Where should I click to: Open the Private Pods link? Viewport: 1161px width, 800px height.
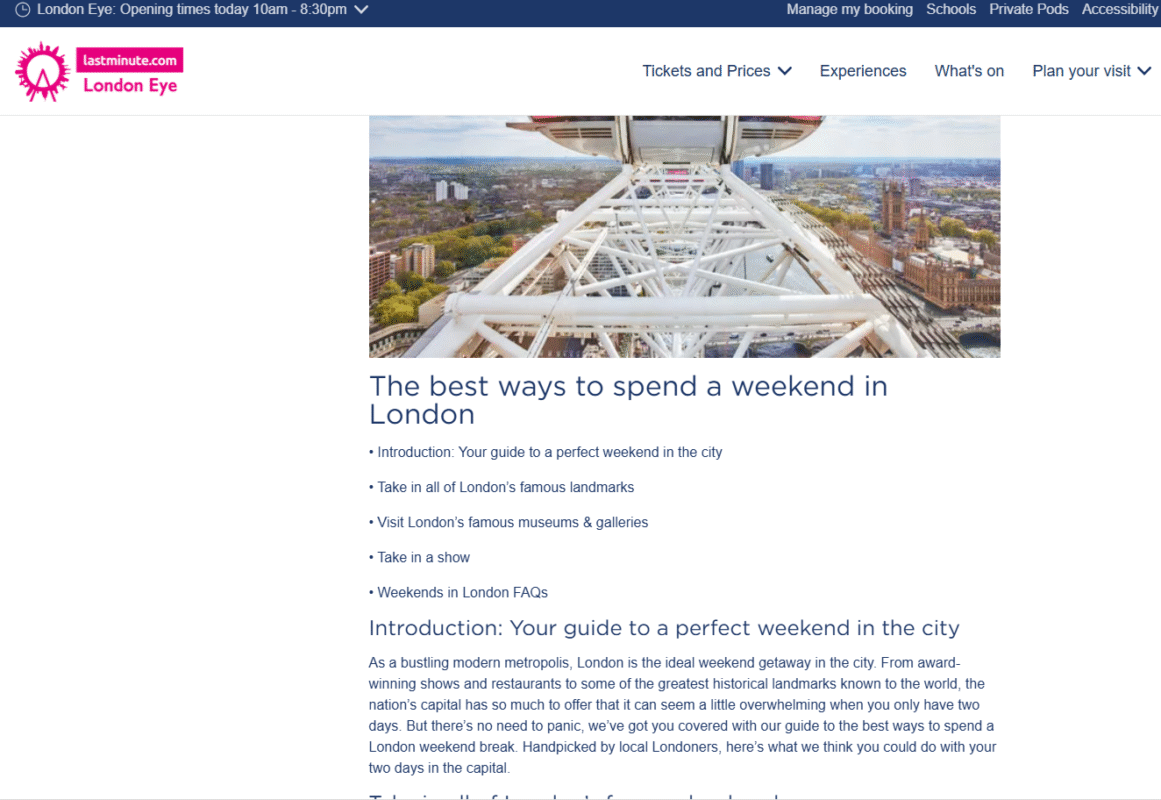(1028, 10)
